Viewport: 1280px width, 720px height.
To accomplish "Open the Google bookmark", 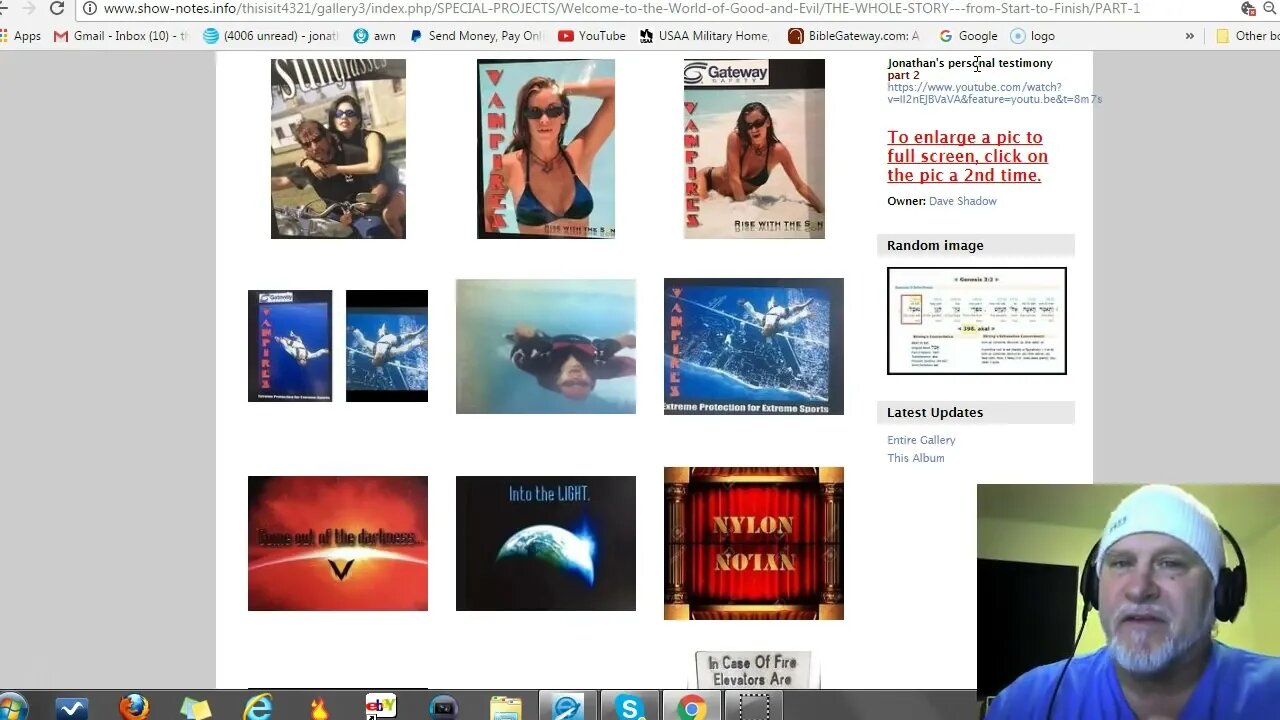I will (967, 36).
